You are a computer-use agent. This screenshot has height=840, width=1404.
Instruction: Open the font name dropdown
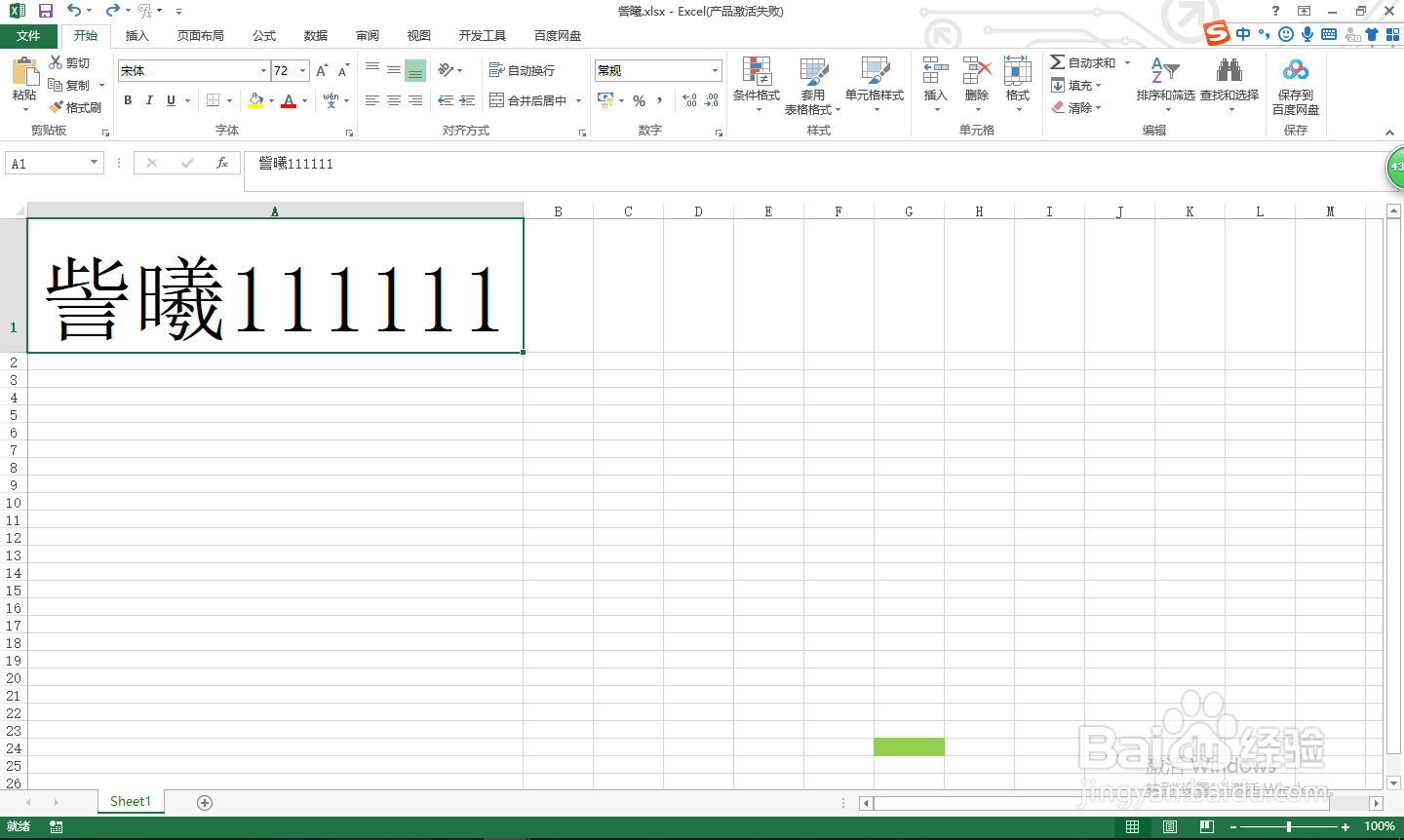pos(263,70)
